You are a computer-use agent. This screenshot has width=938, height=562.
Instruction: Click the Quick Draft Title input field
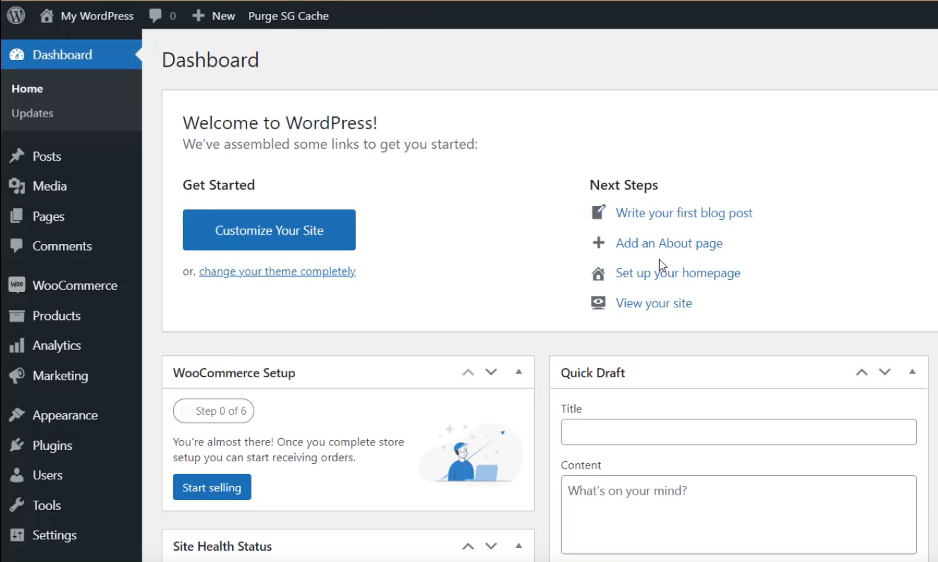coord(738,432)
